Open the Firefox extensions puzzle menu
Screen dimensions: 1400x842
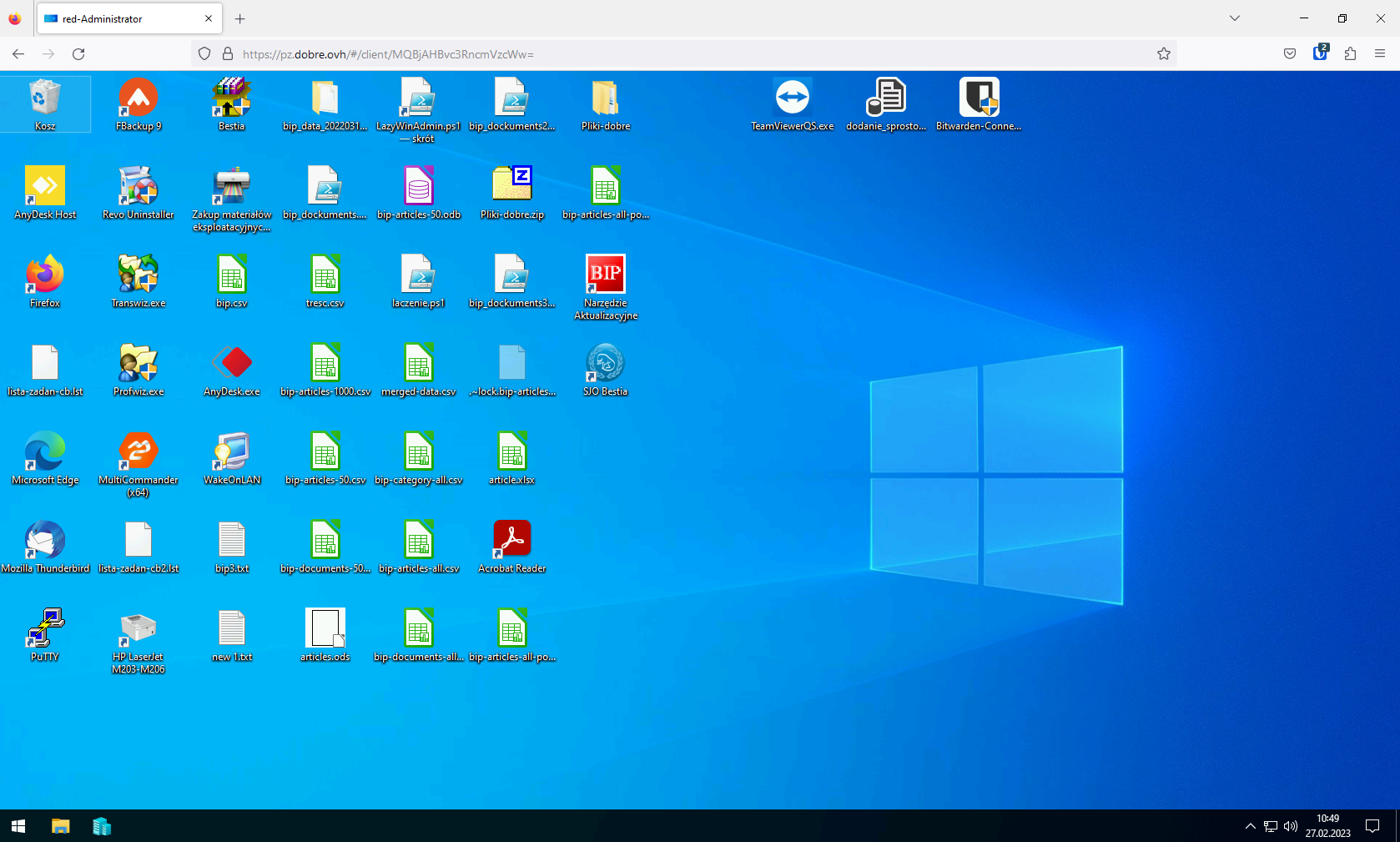click(1350, 54)
